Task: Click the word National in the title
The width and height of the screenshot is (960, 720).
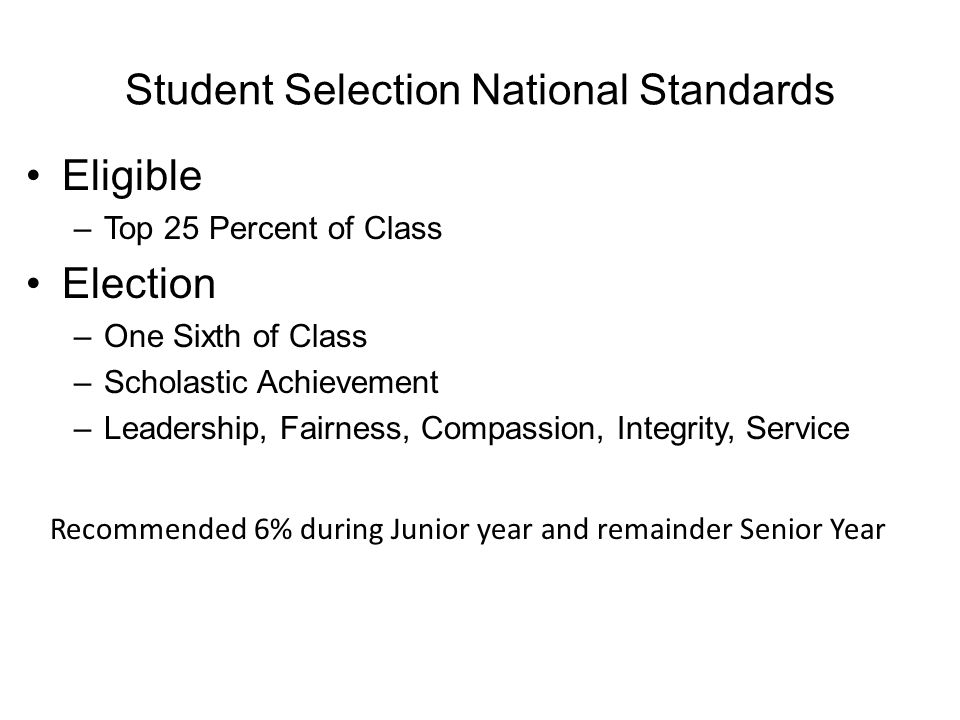Action: pos(549,90)
